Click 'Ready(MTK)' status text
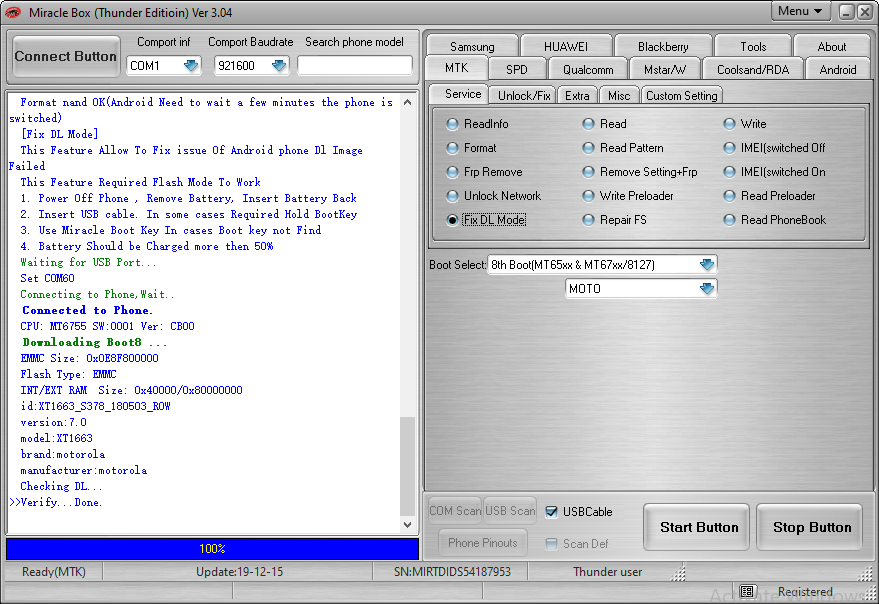The width and height of the screenshot is (879, 604). coord(54,571)
